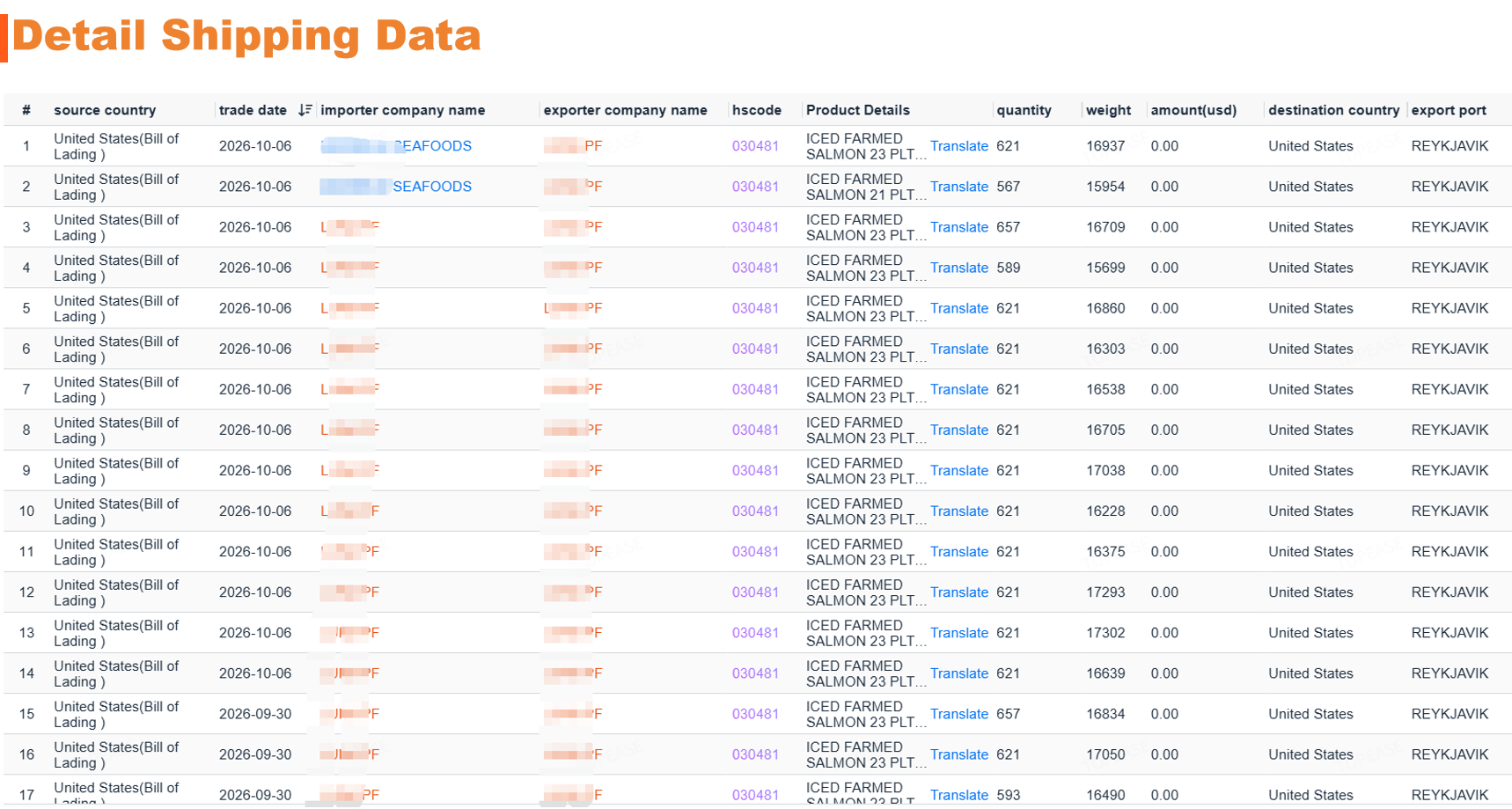1512x809 pixels.
Task: Select quantity 593 in row 17
Action: click(x=1009, y=795)
